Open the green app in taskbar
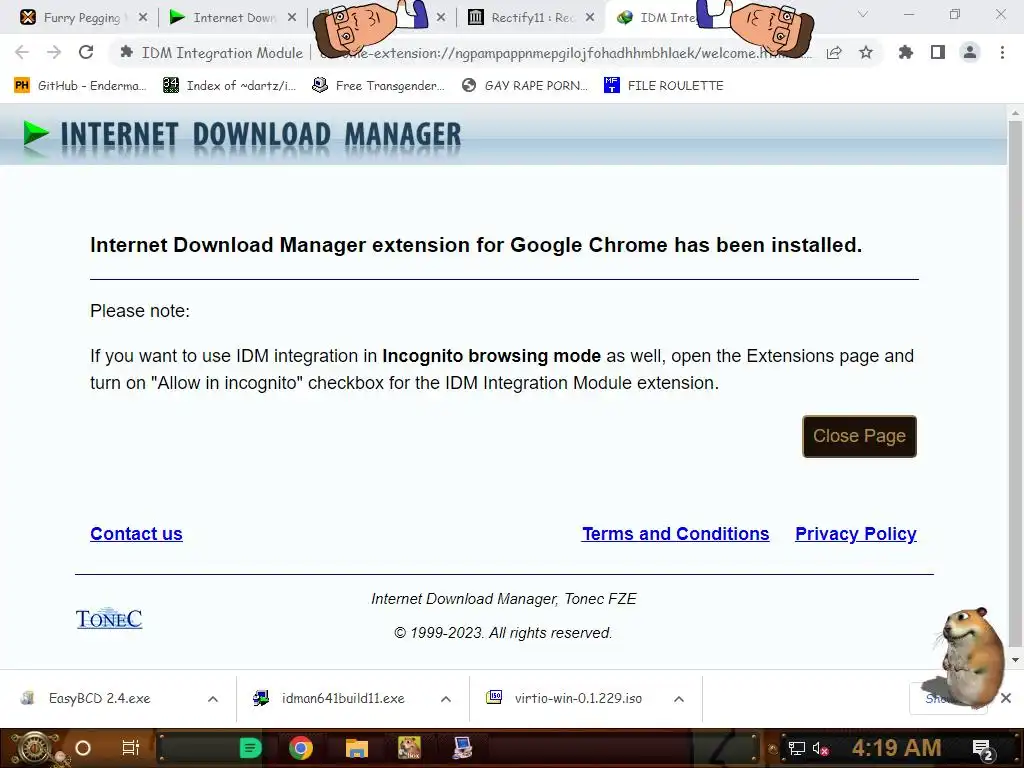Viewport: 1024px width, 768px height. pyautogui.click(x=250, y=748)
